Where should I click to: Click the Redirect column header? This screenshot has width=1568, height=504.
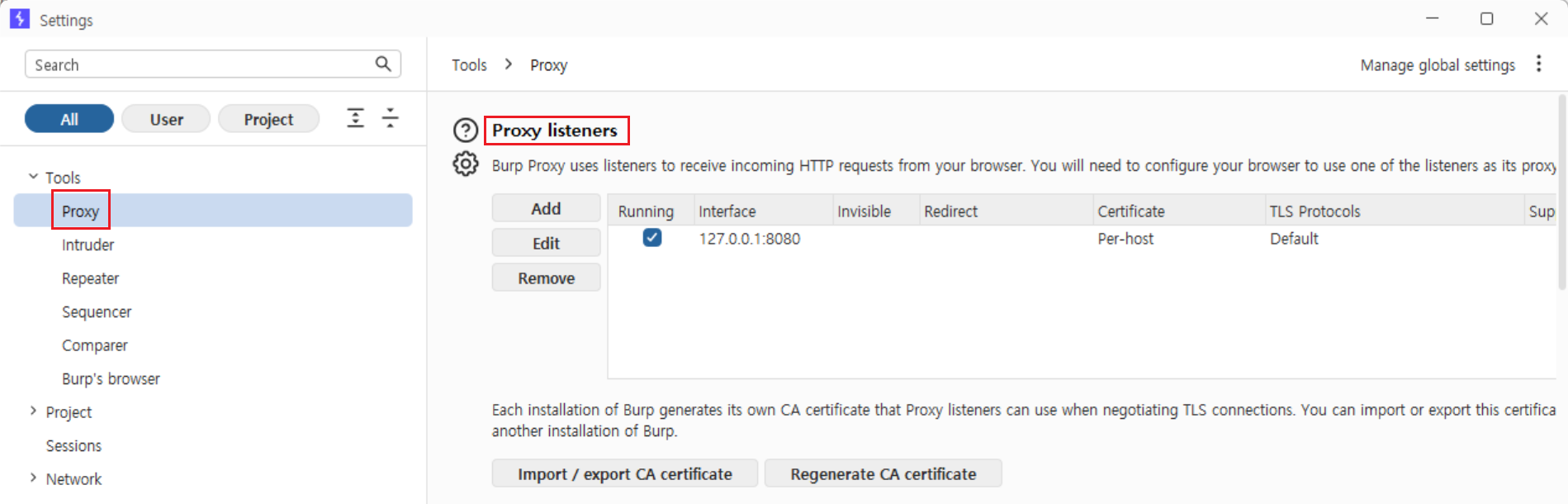click(x=1007, y=211)
